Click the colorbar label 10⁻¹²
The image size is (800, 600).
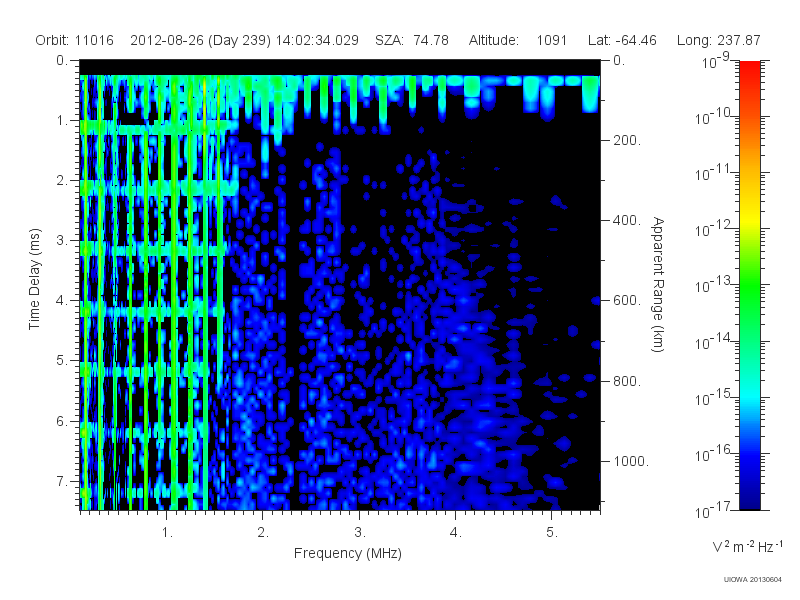point(713,229)
